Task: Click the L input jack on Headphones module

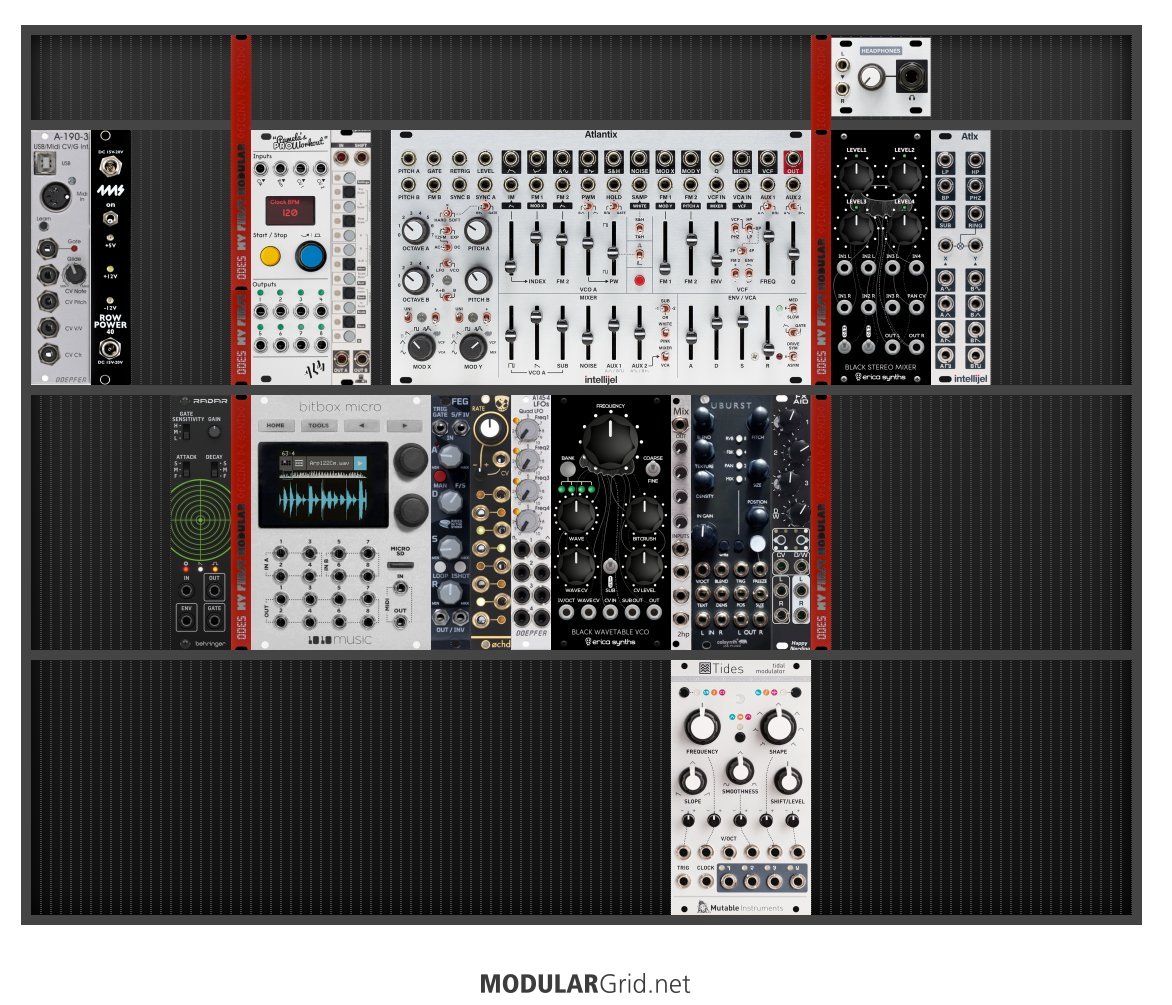Action: (842, 65)
